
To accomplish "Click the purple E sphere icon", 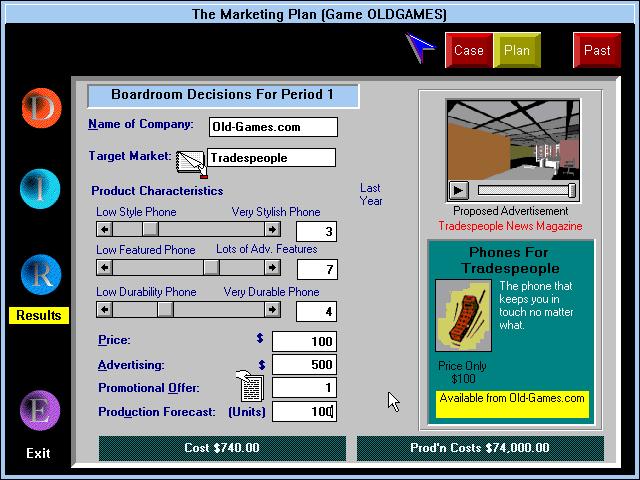I will (40, 410).
